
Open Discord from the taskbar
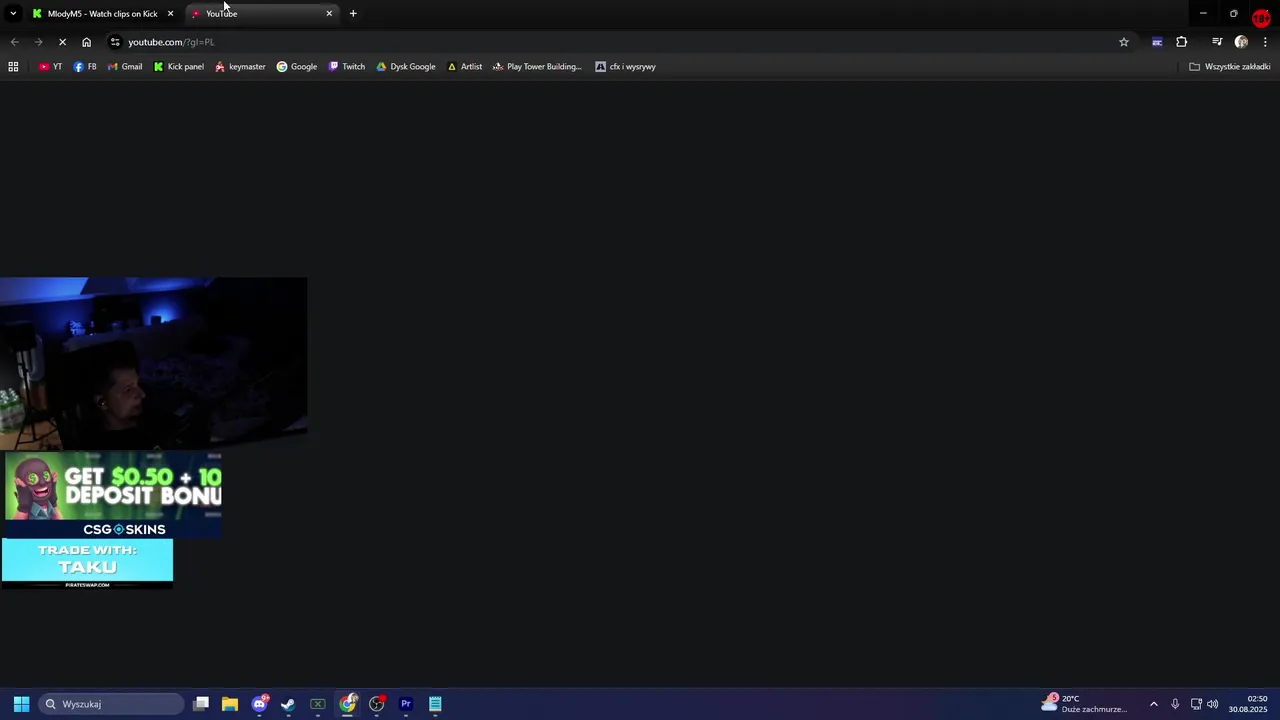260,704
